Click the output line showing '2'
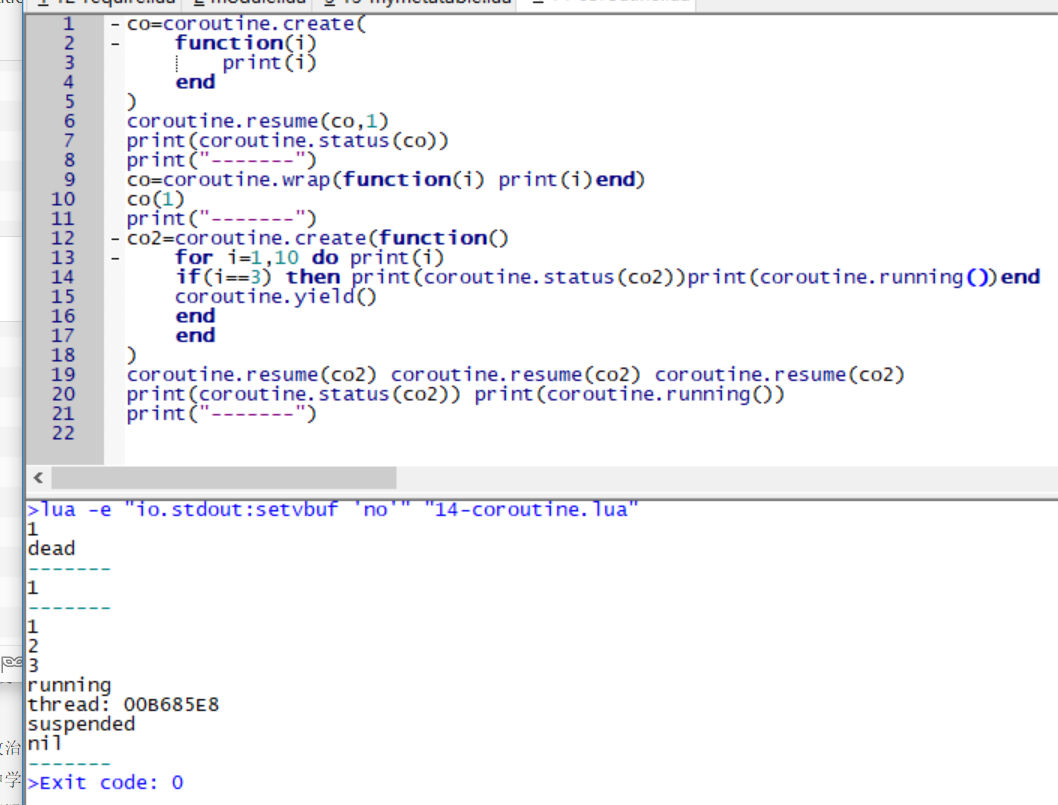Screen dimensions: 1058x805 click(33, 646)
